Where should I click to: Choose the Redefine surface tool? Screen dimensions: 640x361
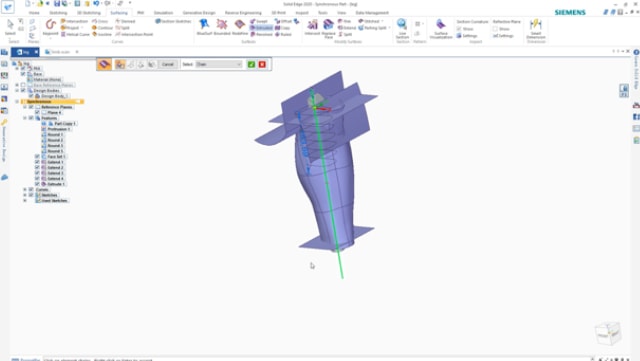240,27
